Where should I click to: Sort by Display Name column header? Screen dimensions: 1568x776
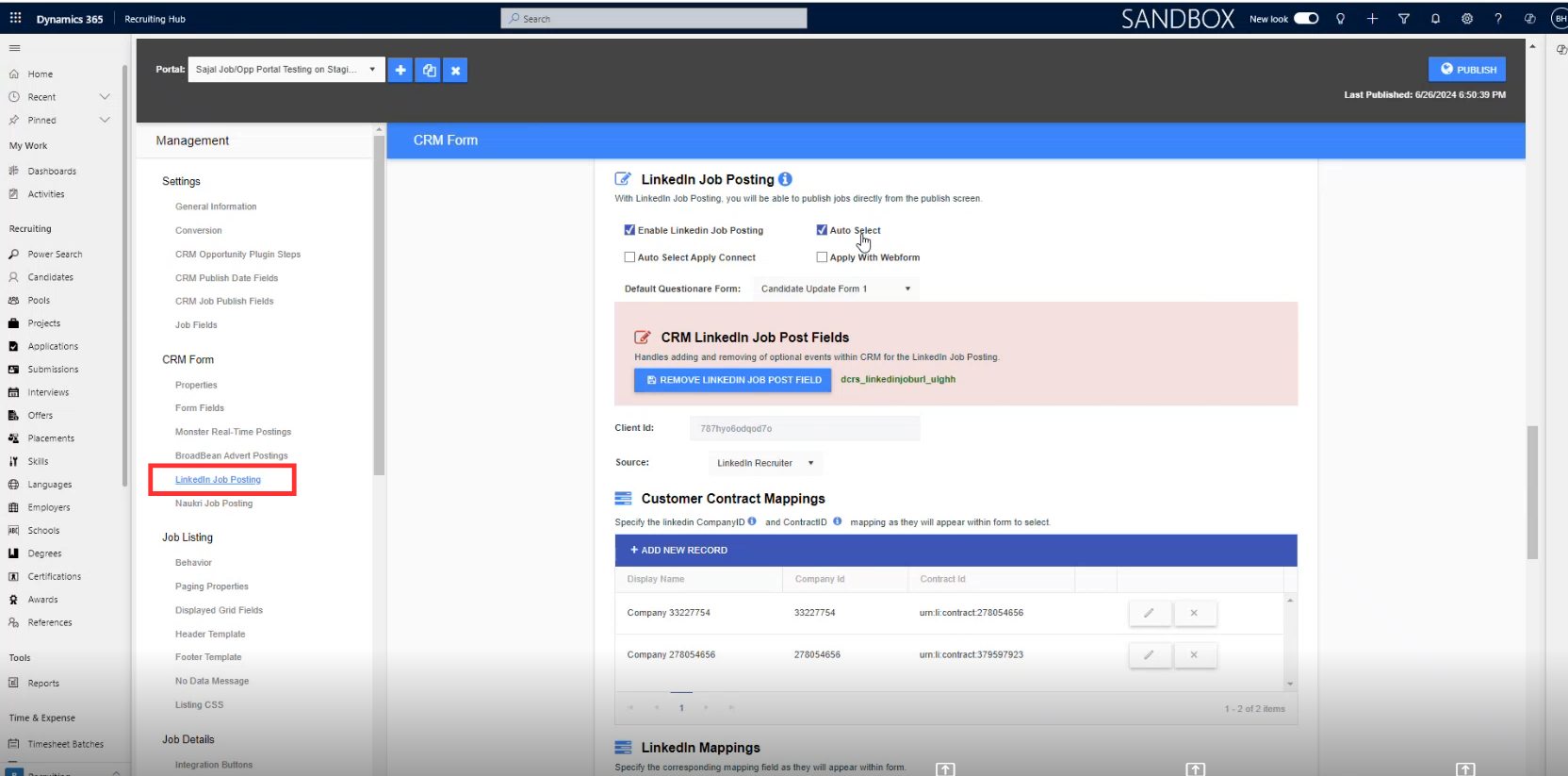coord(656,579)
